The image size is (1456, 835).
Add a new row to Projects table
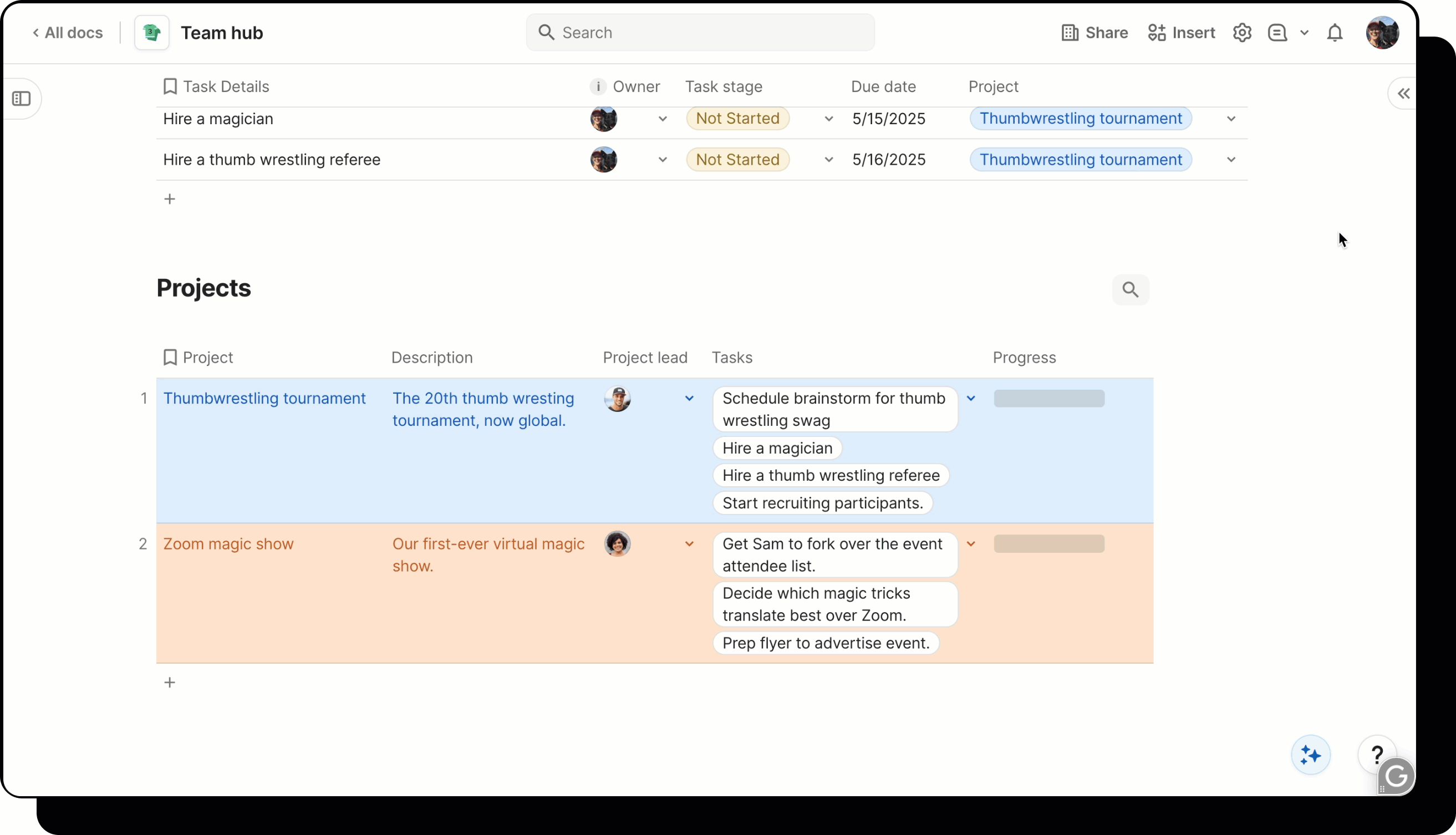(169, 683)
